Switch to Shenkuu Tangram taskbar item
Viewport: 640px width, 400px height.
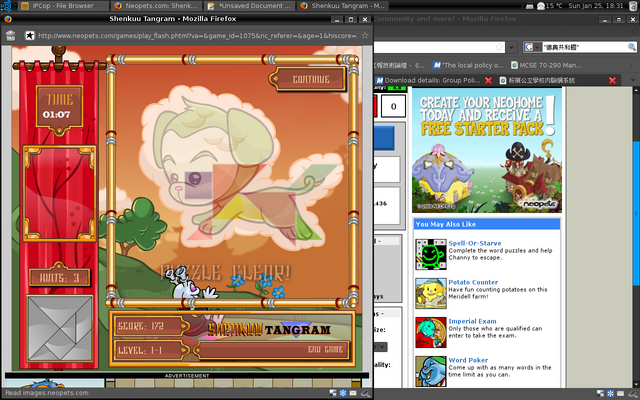(x=342, y=6)
